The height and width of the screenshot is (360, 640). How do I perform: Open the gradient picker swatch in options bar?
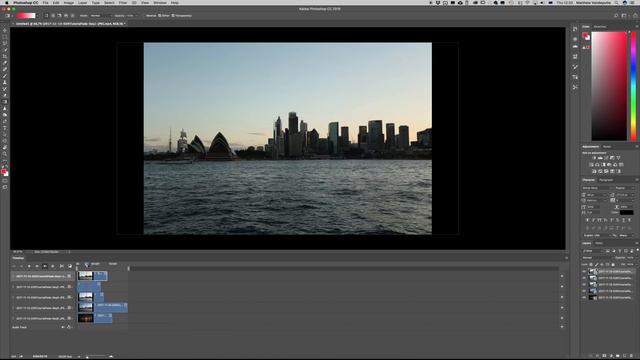pyautogui.click(x=26, y=16)
